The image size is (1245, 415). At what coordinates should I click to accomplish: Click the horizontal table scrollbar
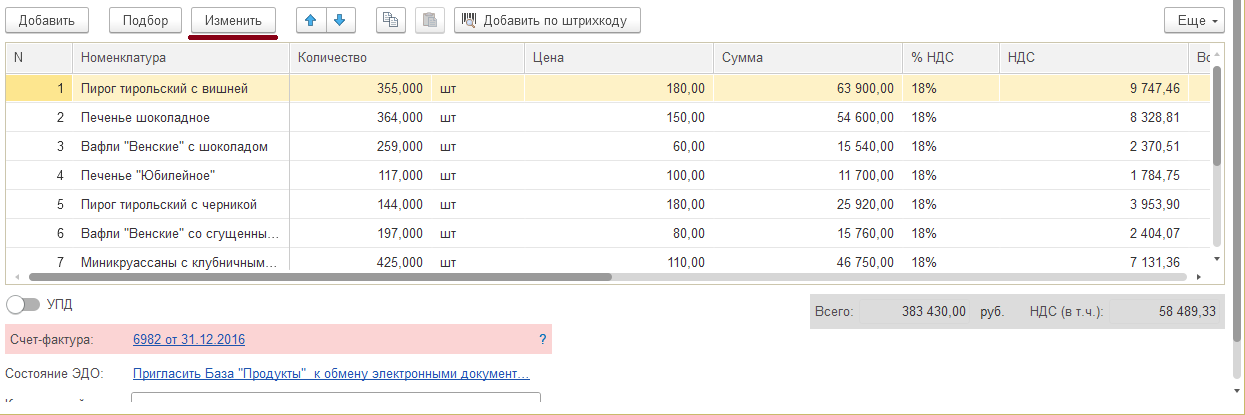[320, 277]
